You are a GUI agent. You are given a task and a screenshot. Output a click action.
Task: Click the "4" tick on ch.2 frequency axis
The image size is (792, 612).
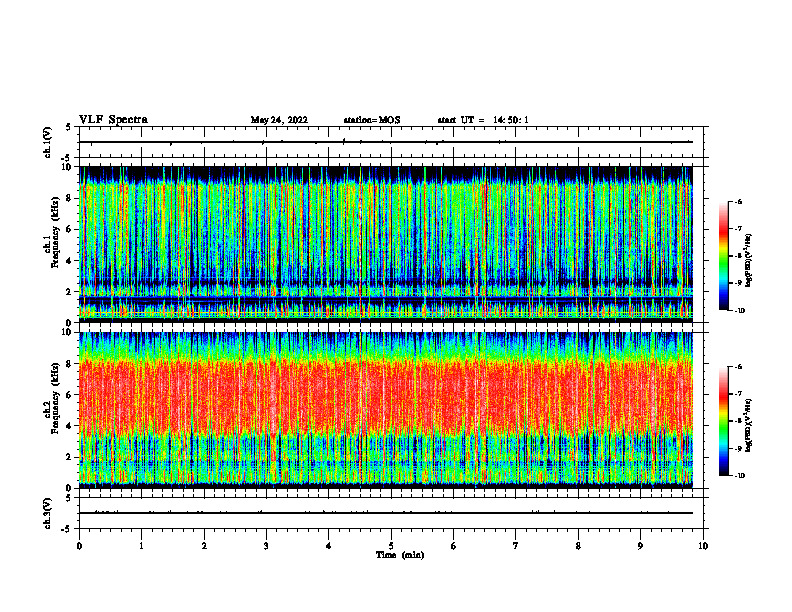pos(71,426)
